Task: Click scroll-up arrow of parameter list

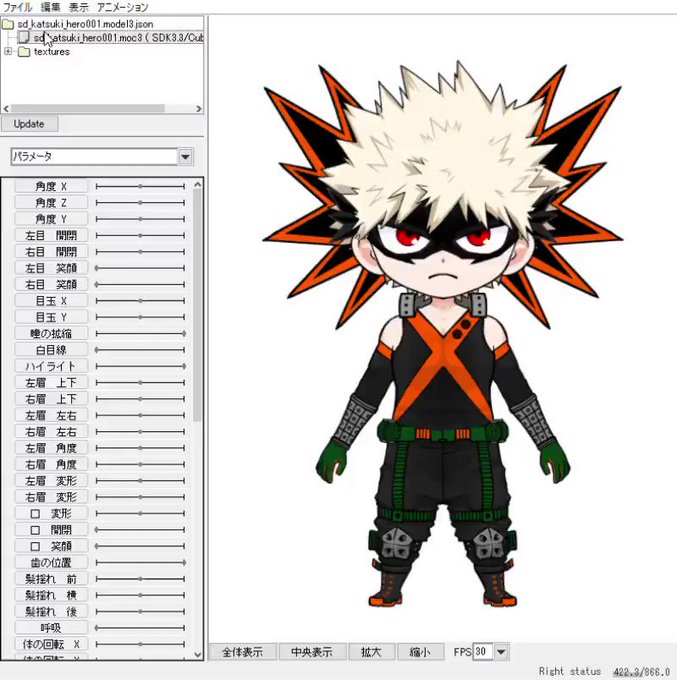Action: pos(198,184)
